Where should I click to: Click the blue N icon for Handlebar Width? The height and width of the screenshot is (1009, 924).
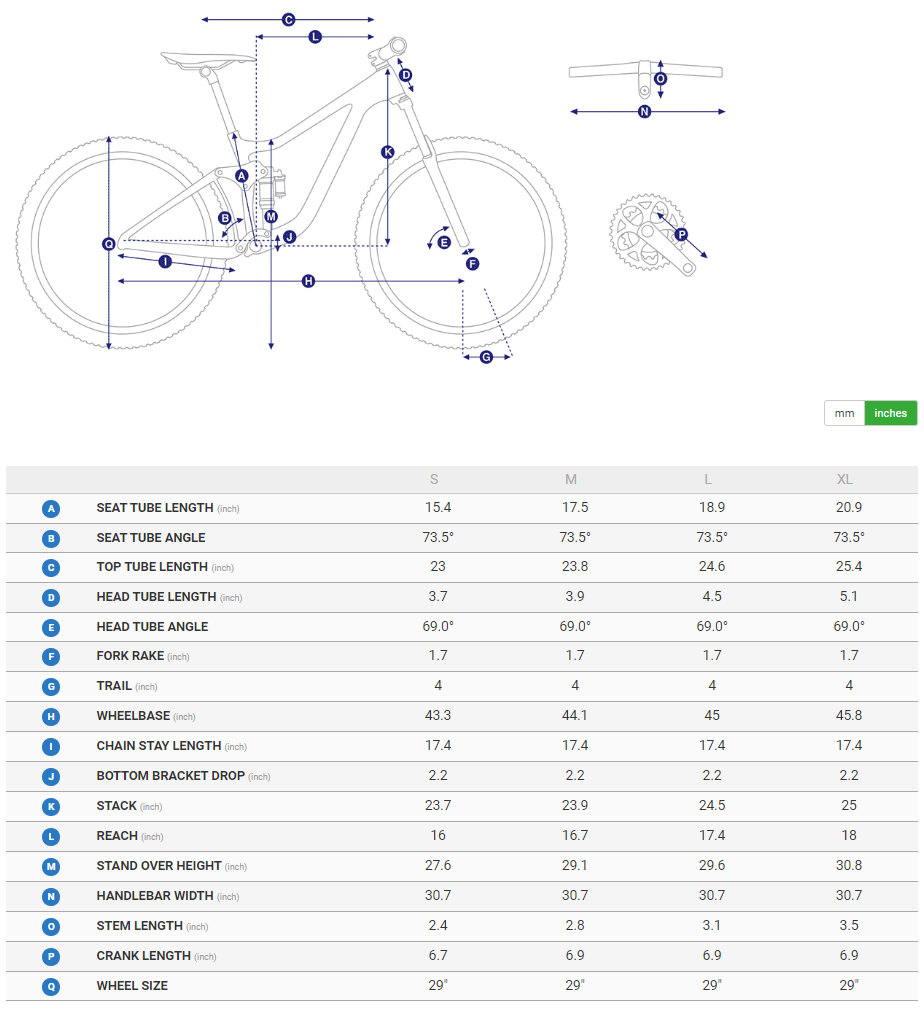(51, 896)
